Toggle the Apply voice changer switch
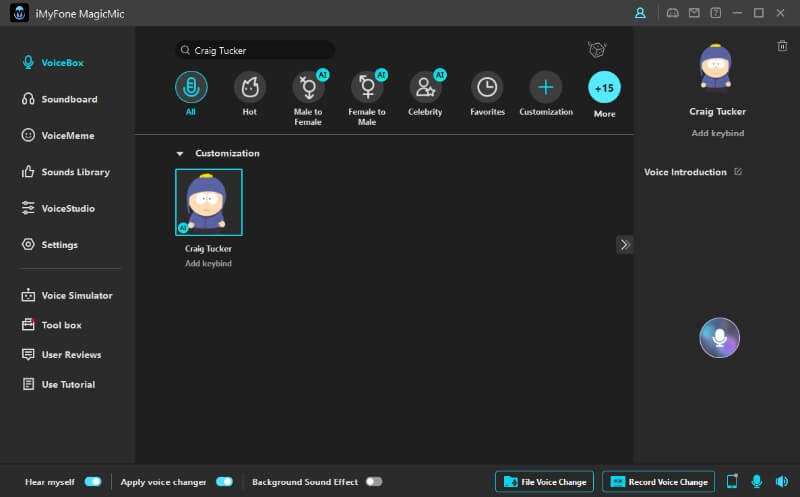800x497 pixels. click(x=224, y=481)
